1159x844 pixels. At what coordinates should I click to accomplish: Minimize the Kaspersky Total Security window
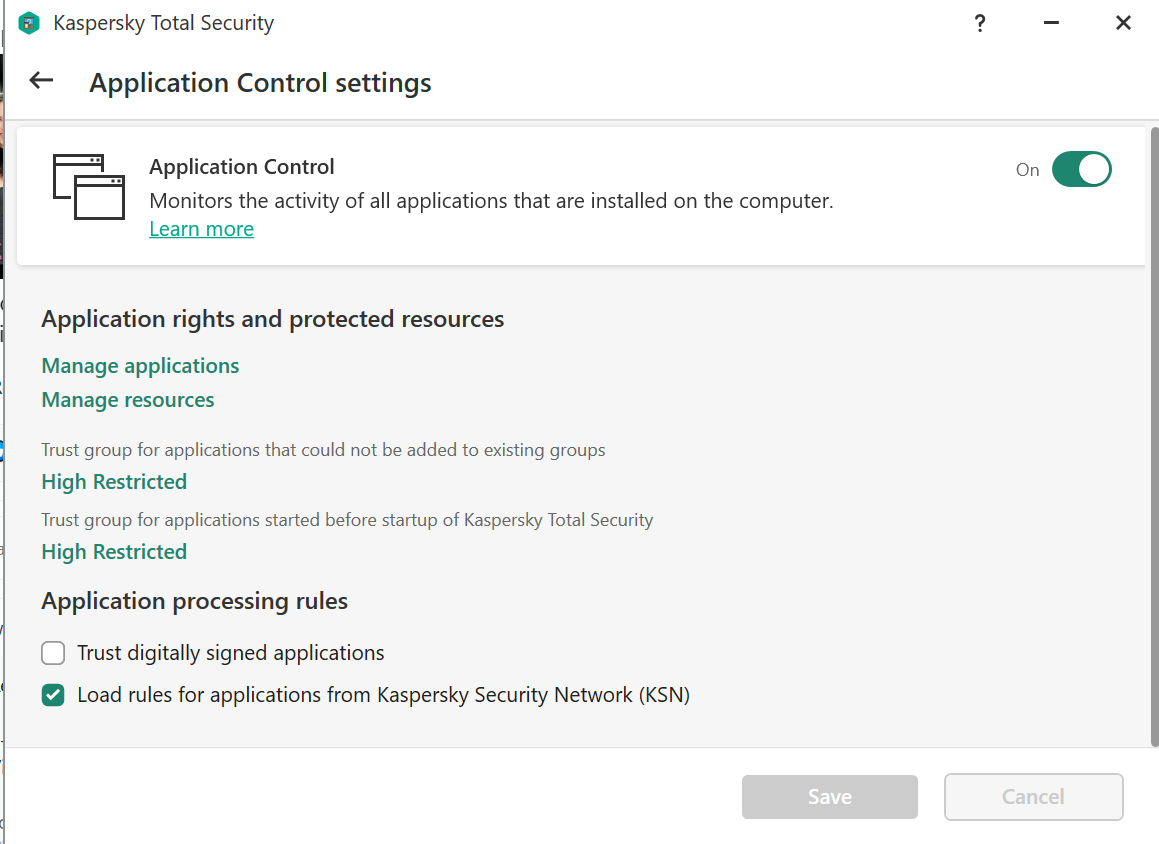tap(1051, 23)
